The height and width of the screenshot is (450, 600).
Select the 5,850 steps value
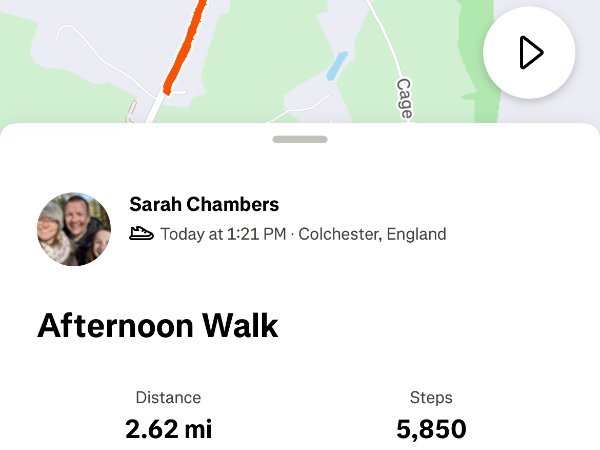[x=431, y=429]
